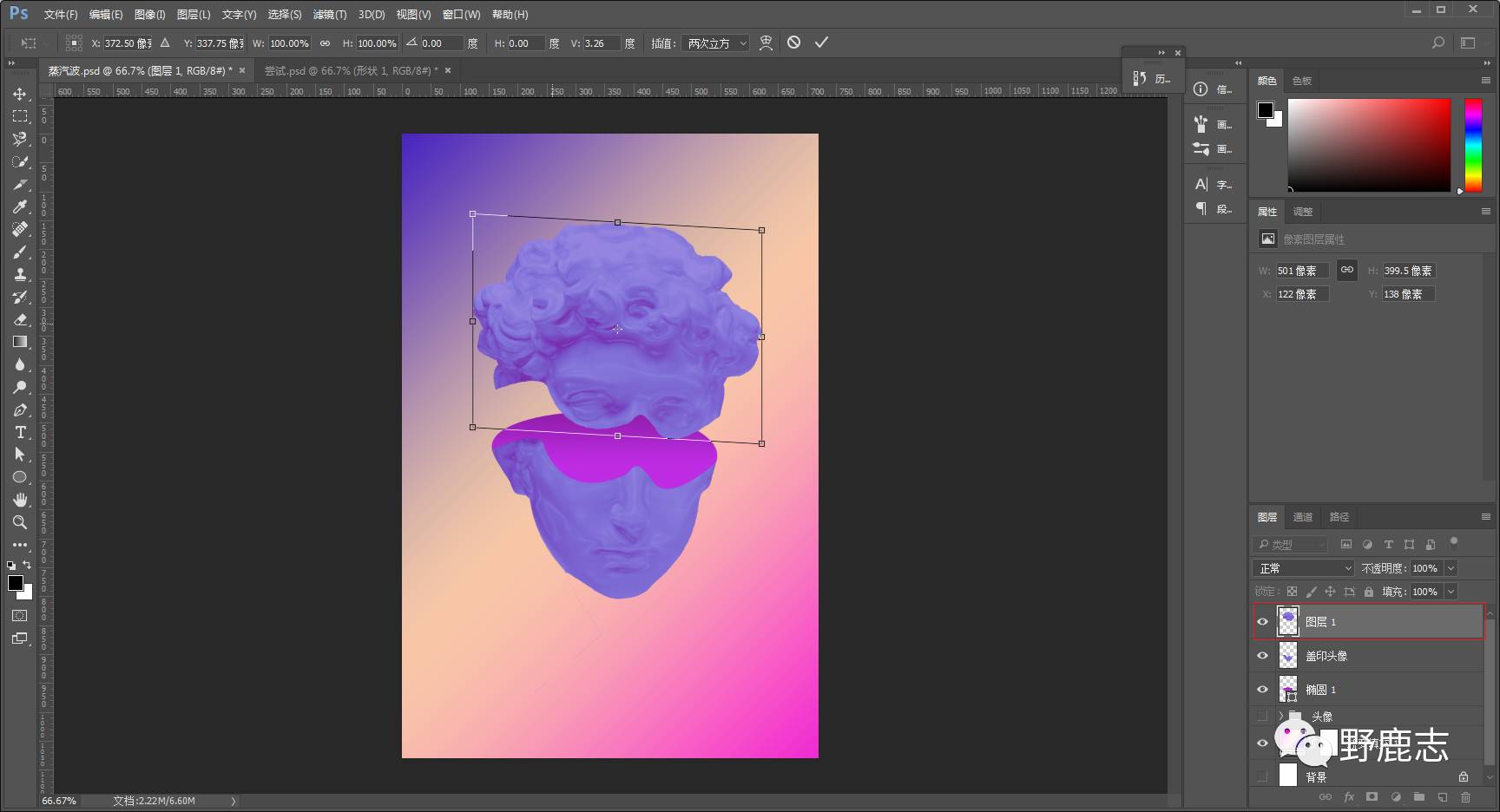Expand the 头像 layer group
The width and height of the screenshot is (1500, 812).
click(x=1280, y=717)
